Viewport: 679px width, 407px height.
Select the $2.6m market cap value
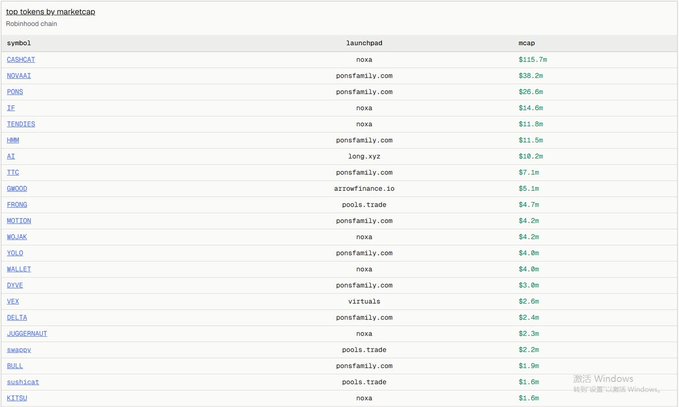[529, 301]
